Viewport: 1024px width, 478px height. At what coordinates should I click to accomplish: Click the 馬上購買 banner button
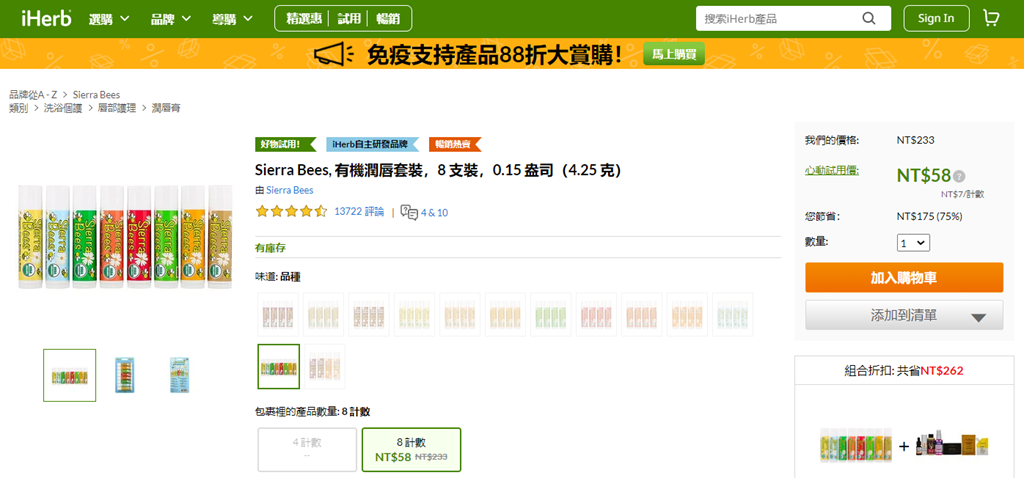674,54
